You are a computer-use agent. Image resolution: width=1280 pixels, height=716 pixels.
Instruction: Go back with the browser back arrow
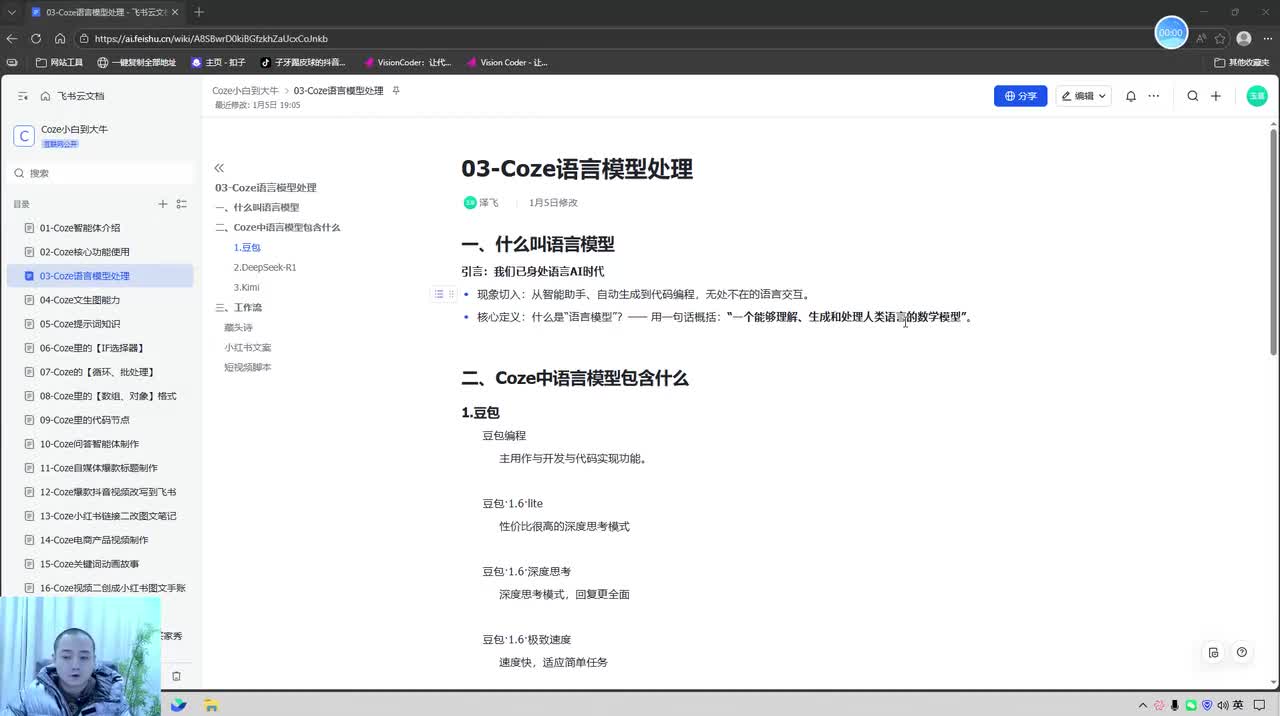pos(12,38)
